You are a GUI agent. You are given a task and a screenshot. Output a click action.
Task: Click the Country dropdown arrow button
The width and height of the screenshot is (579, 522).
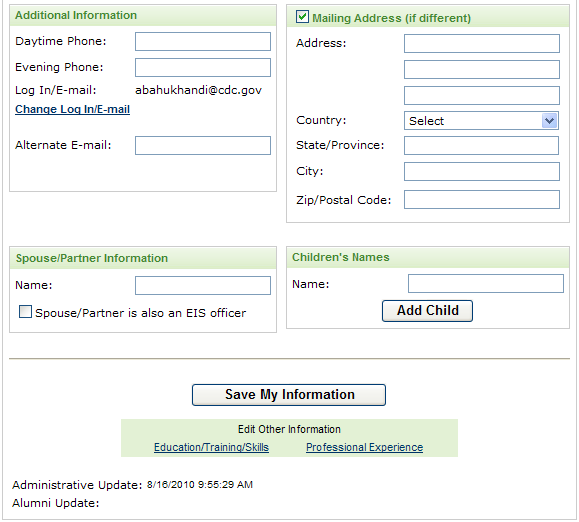click(549, 121)
